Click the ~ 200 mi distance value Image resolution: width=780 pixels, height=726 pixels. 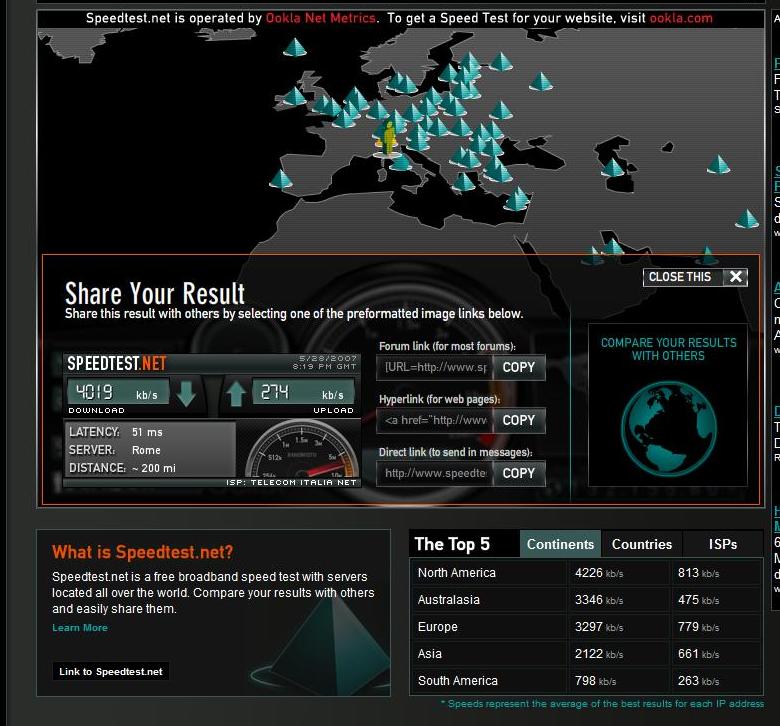[x=153, y=468]
